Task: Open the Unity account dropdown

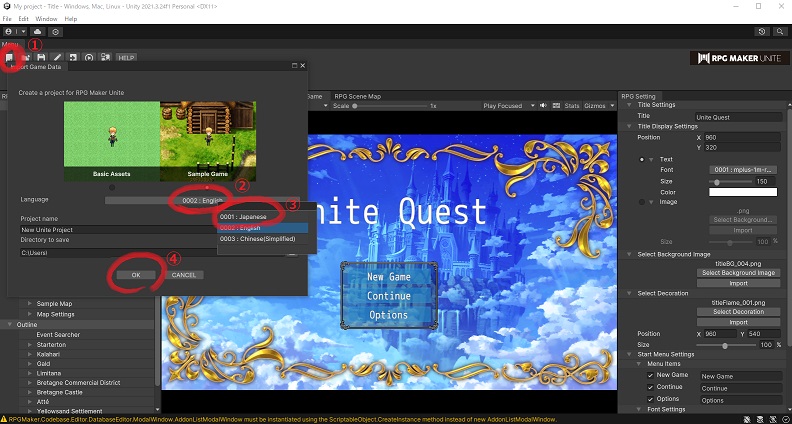Action: coord(15,31)
